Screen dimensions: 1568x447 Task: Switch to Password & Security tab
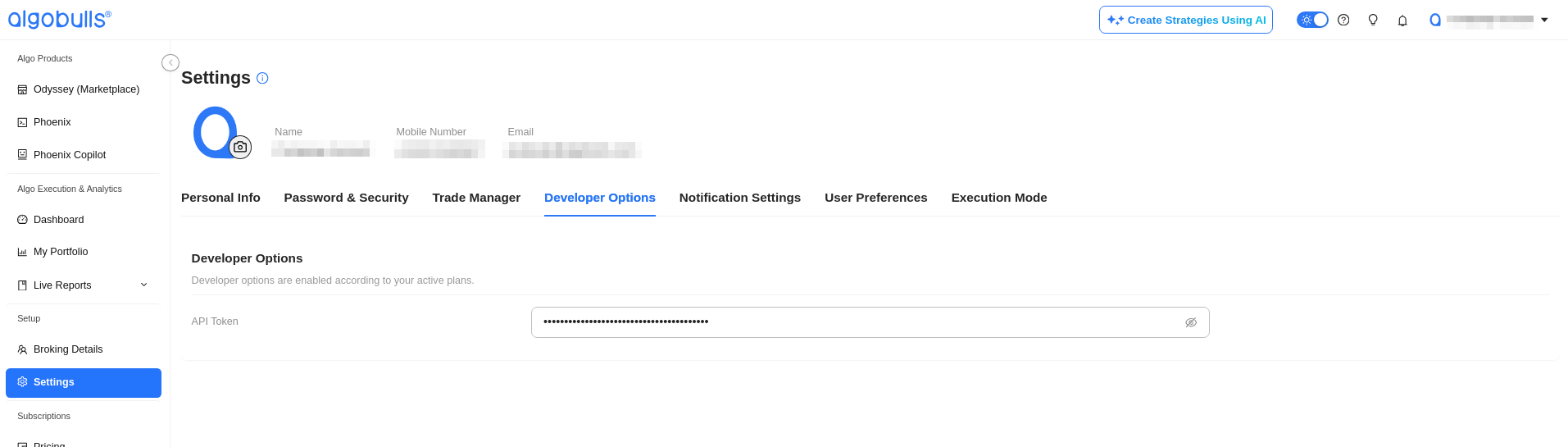(346, 198)
